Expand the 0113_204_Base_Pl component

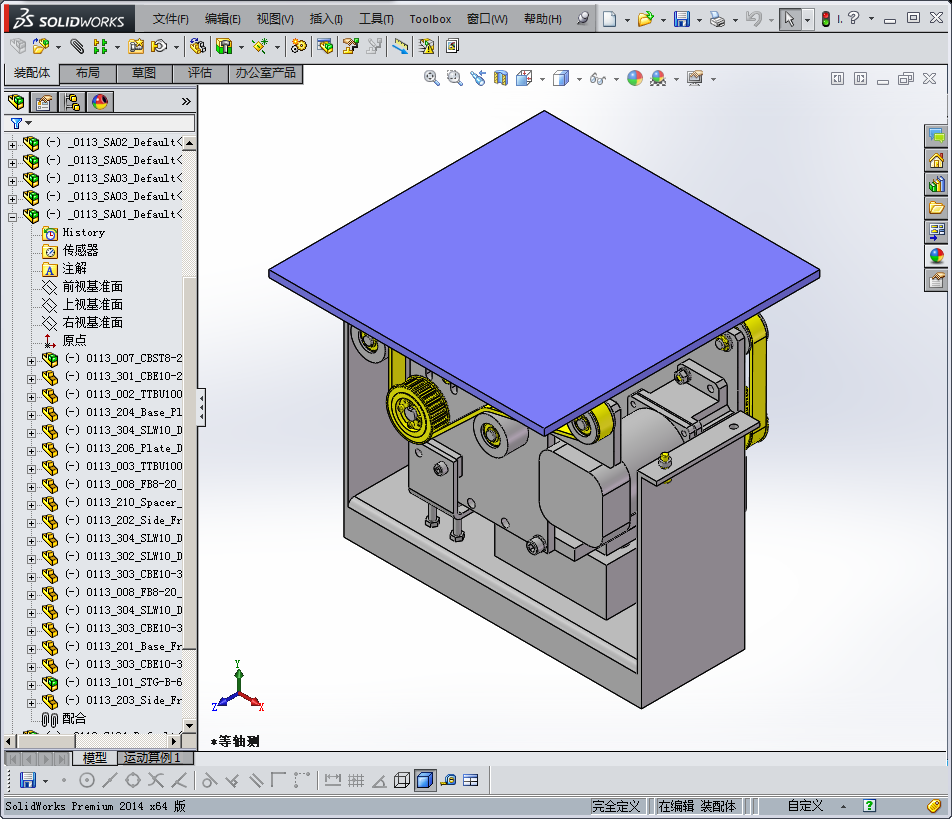coord(32,415)
